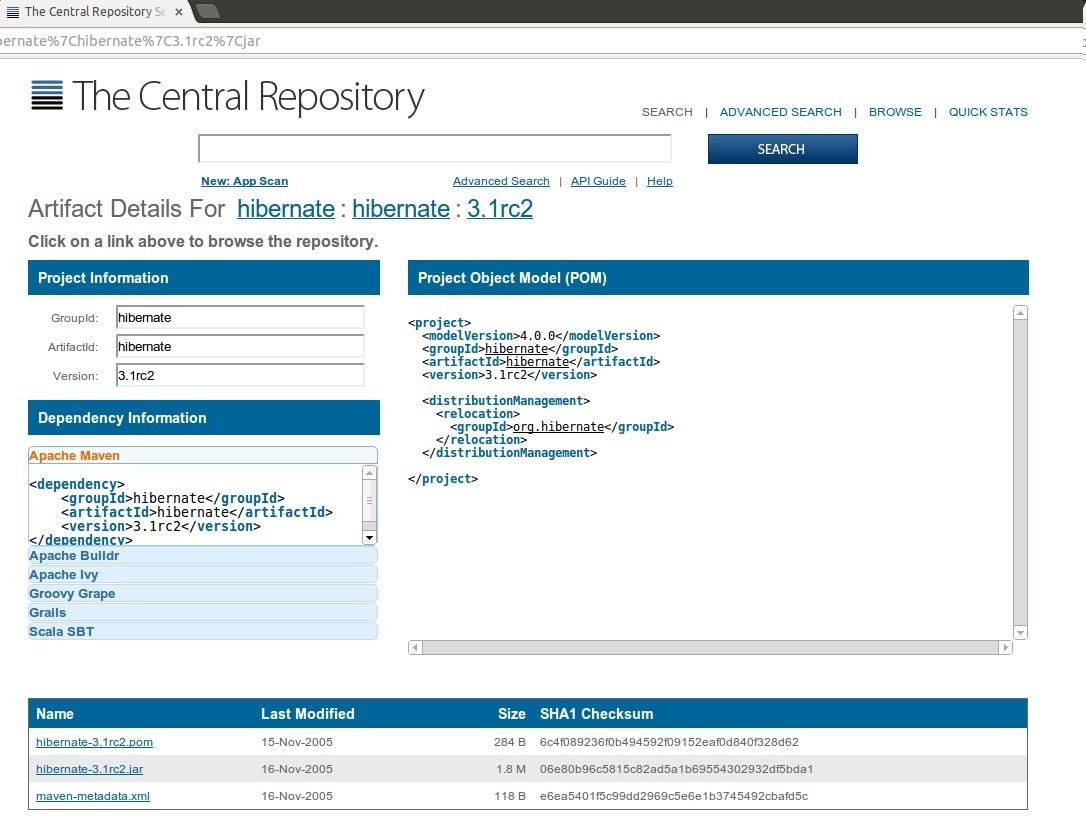Expand the Grails dependency section

point(203,612)
